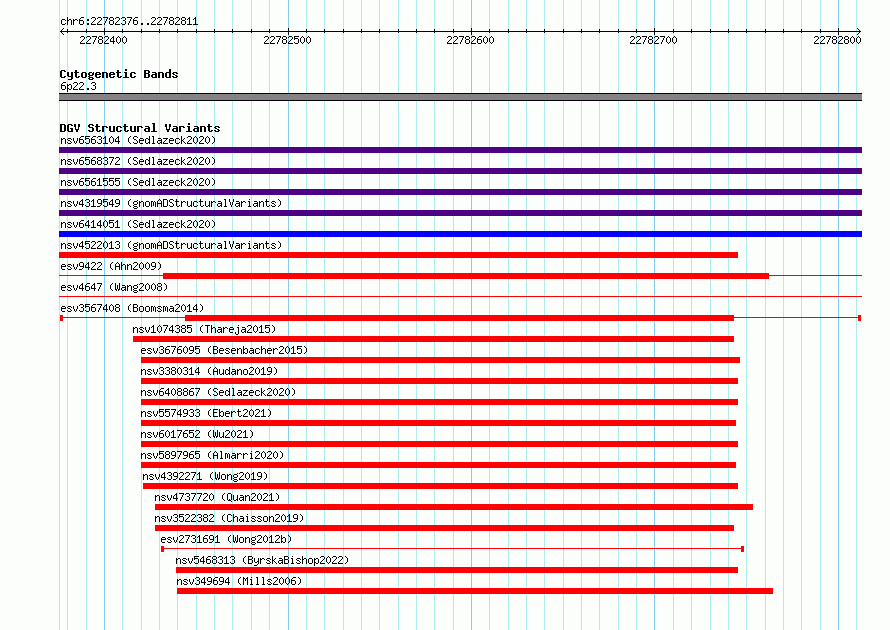Viewport: 890px width, 630px height.
Task: Open nsv4392271 (Wong2019) label
Action: click(205, 476)
